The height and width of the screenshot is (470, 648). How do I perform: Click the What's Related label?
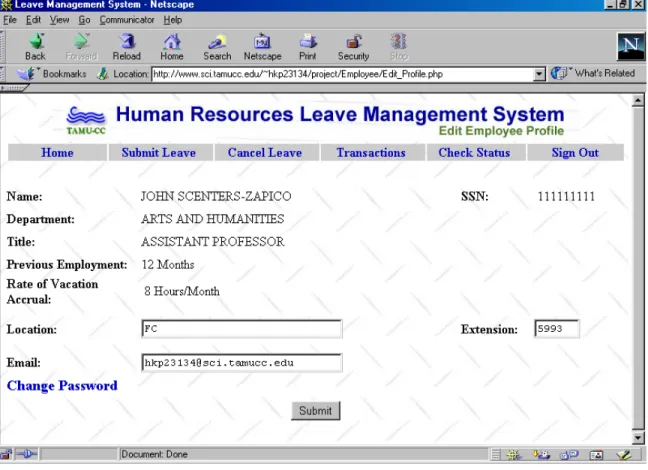[x=605, y=73]
